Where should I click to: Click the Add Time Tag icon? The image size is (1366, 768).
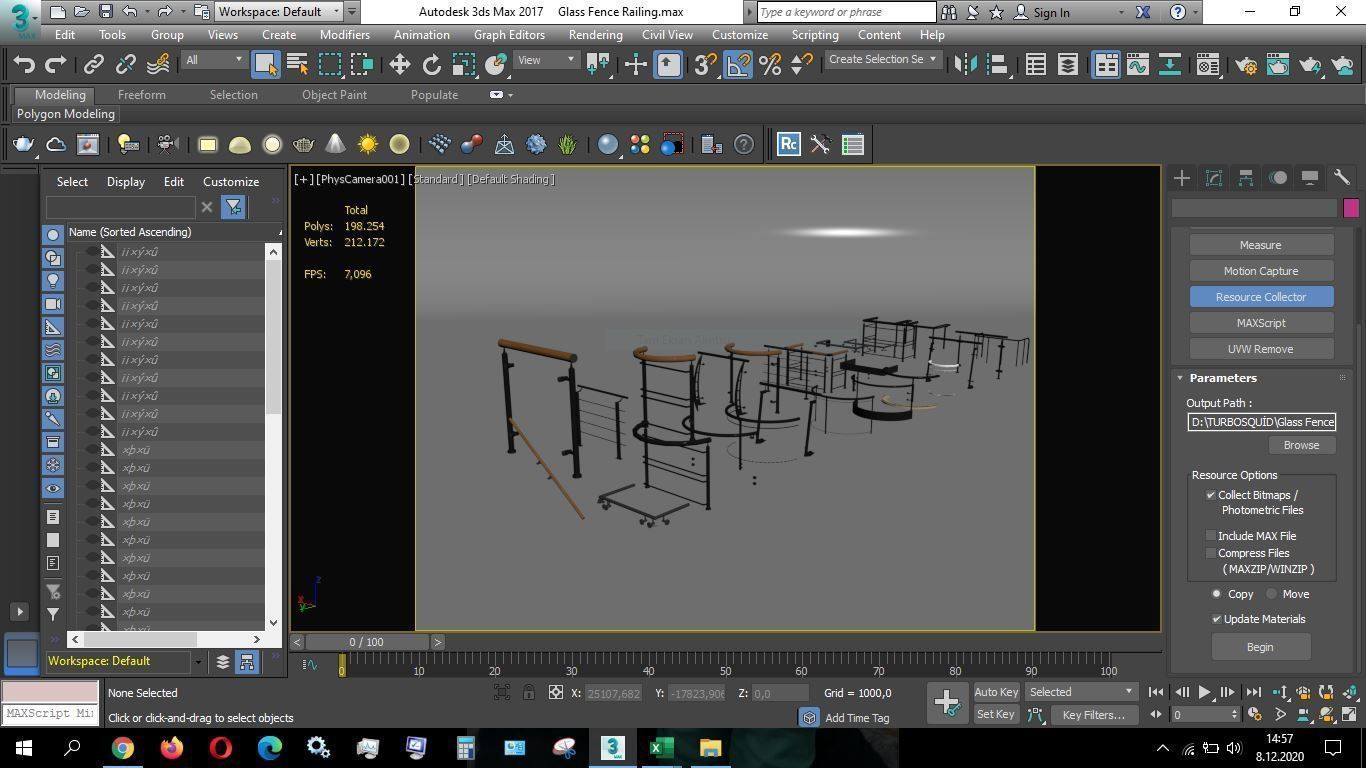coord(809,717)
